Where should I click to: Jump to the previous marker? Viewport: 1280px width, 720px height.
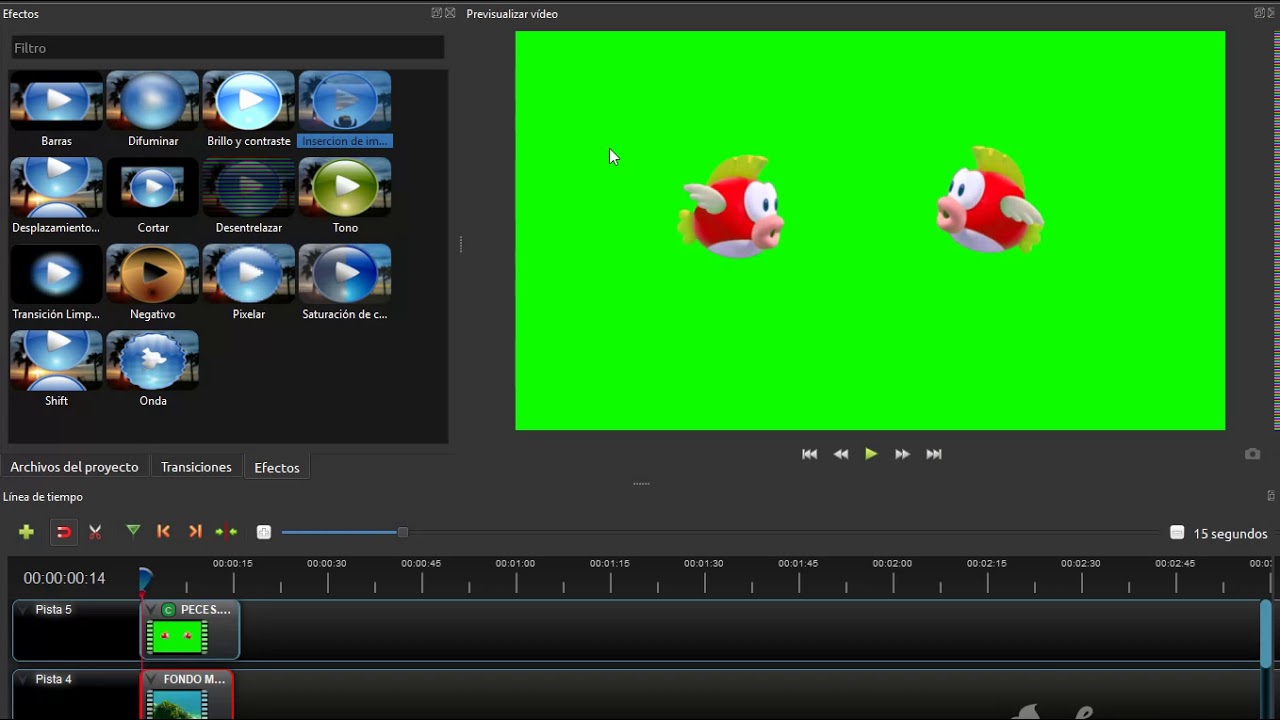pyautogui.click(x=164, y=532)
